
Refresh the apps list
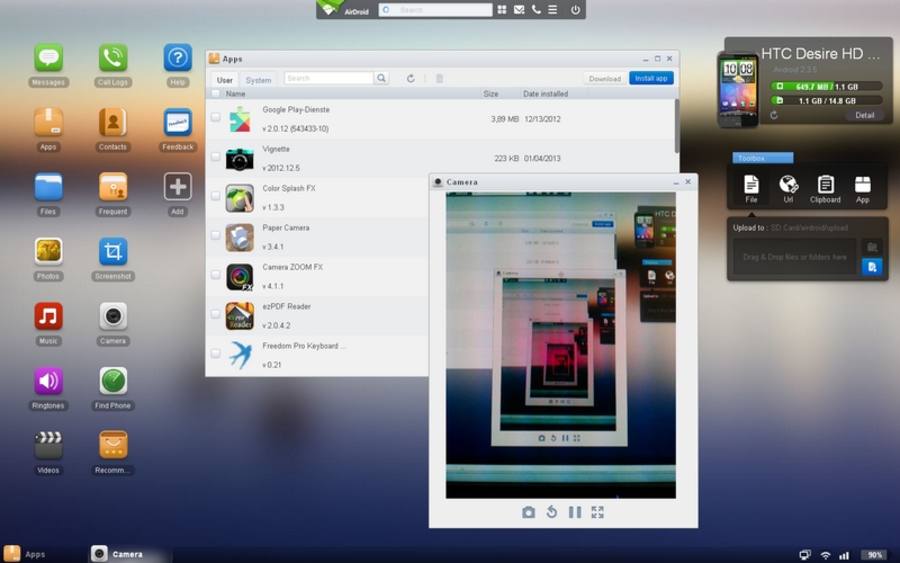[x=410, y=79]
